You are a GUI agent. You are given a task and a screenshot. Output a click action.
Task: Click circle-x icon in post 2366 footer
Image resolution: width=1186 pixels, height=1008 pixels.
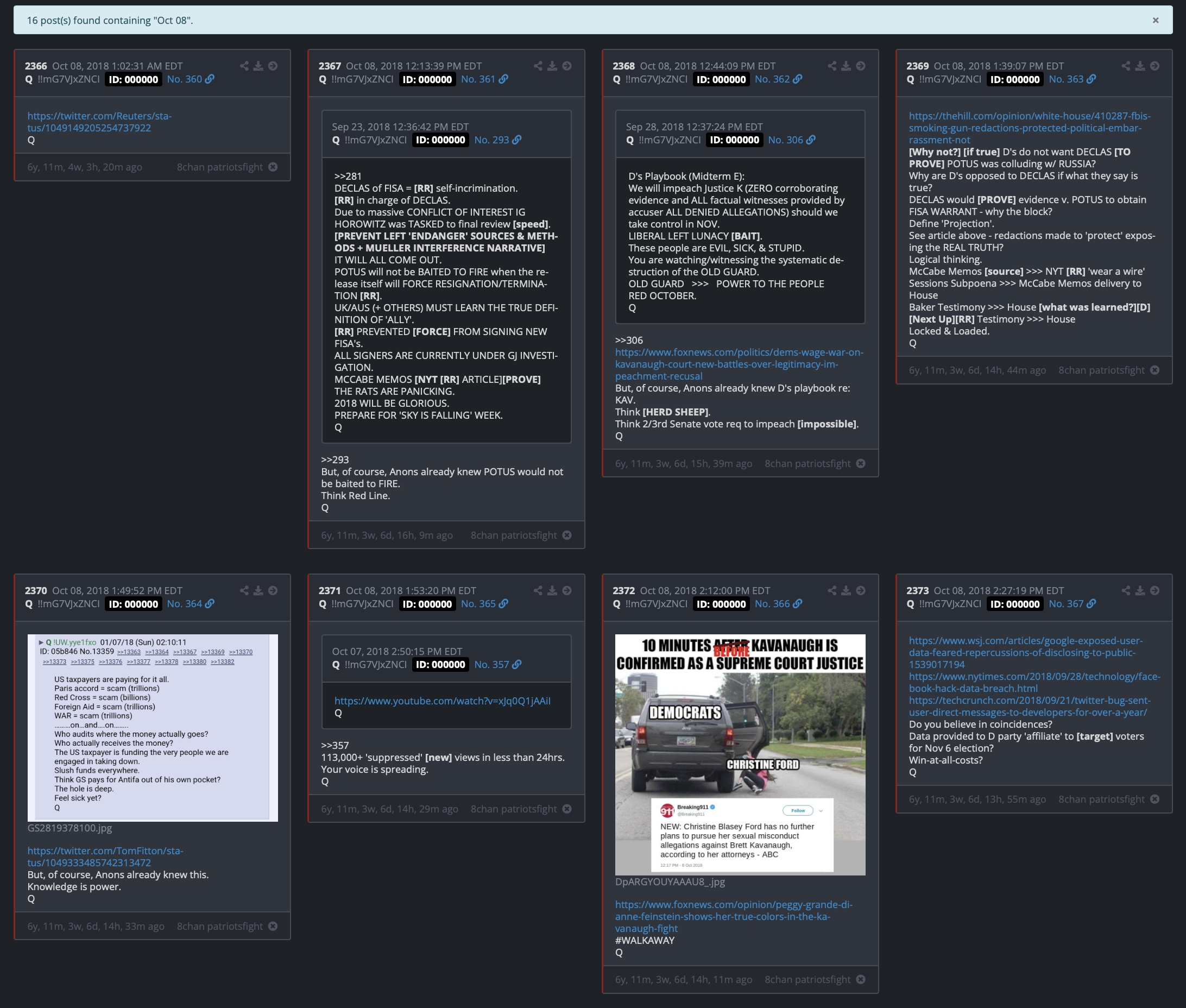click(273, 167)
